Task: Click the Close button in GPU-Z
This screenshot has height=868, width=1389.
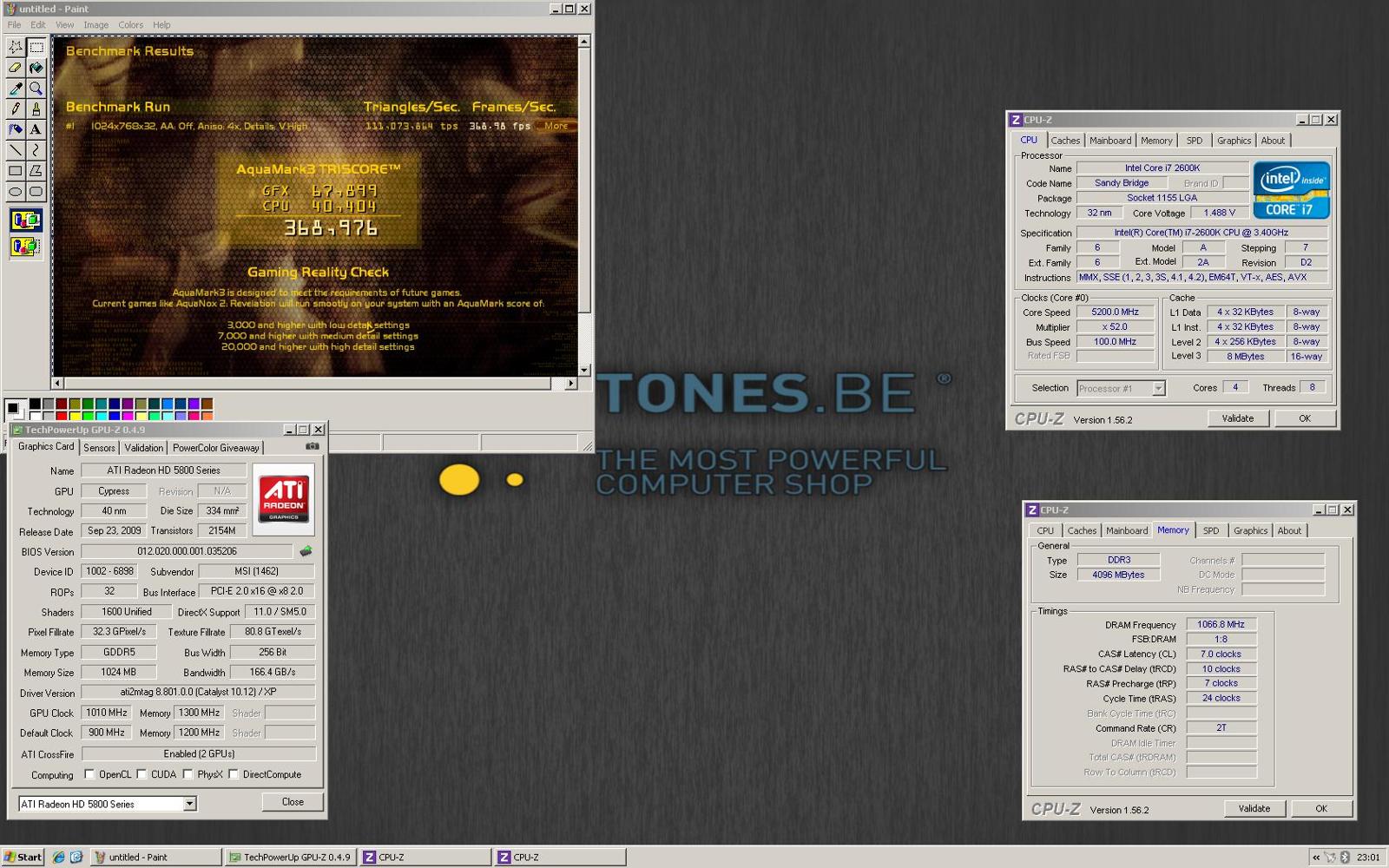Action: click(293, 802)
